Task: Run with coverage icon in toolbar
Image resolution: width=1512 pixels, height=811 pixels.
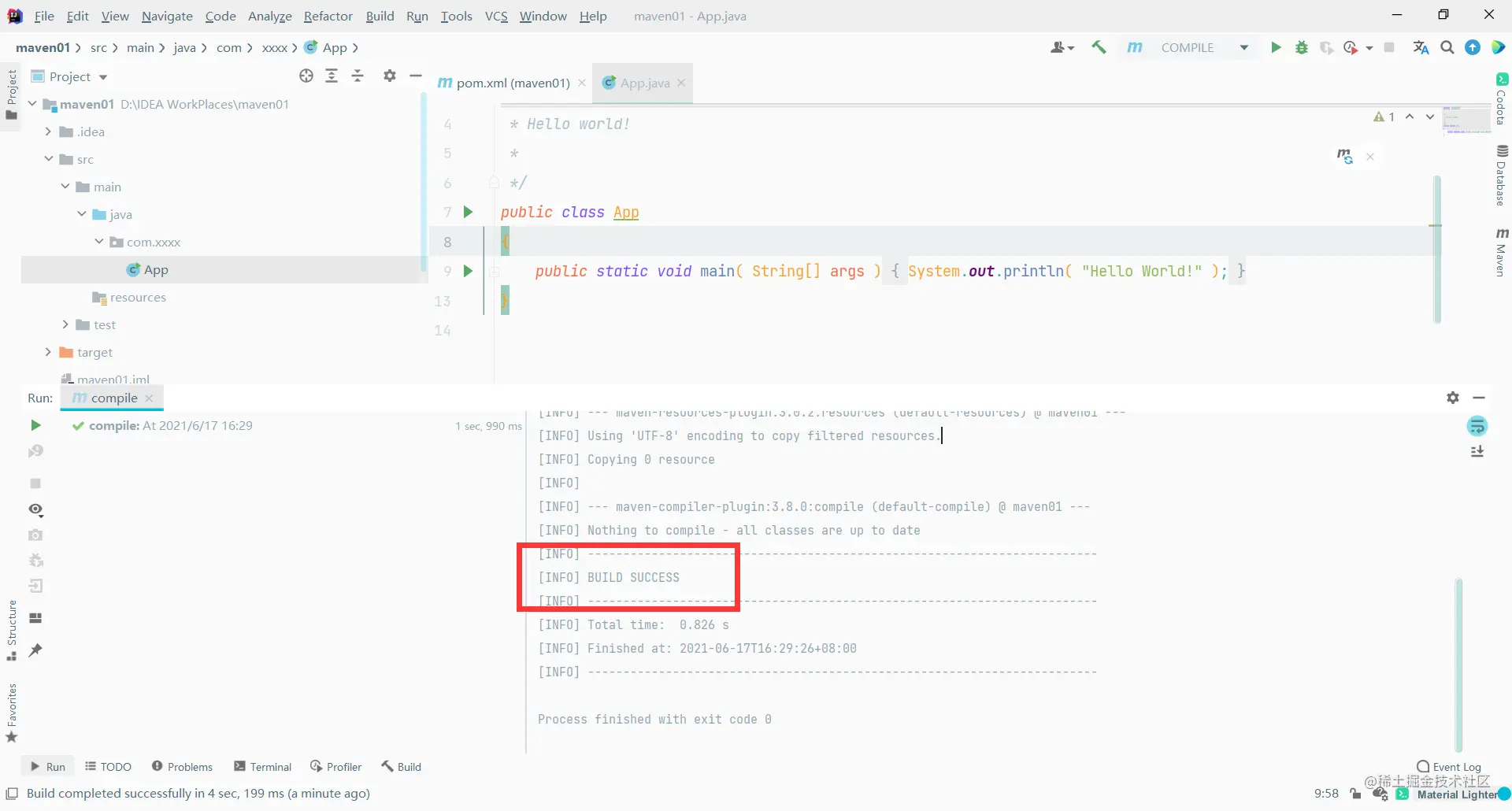Action: point(1327,47)
